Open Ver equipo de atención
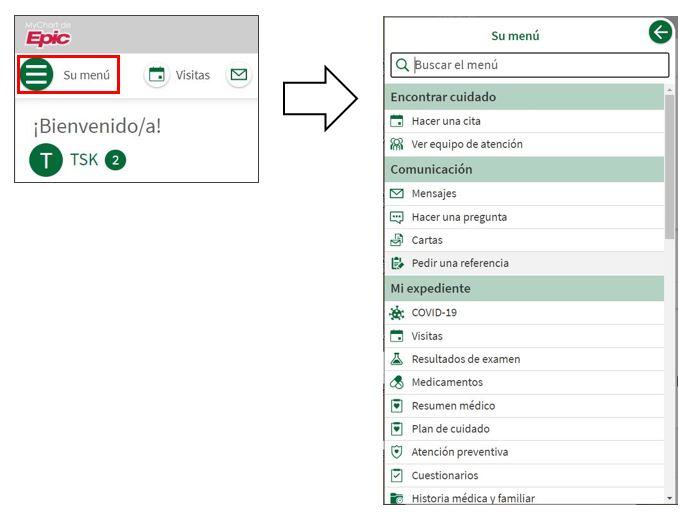 tap(524, 144)
